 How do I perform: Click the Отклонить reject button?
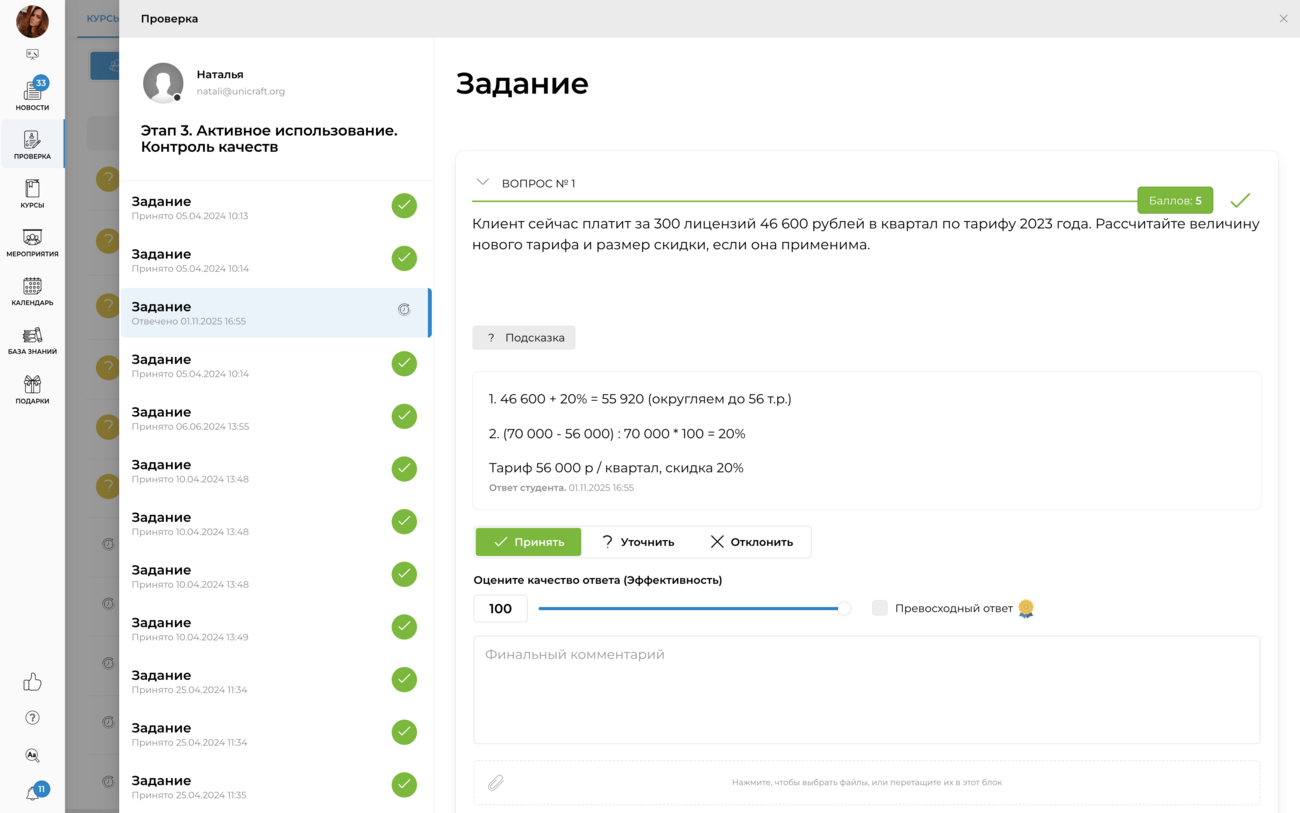pos(752,542)
